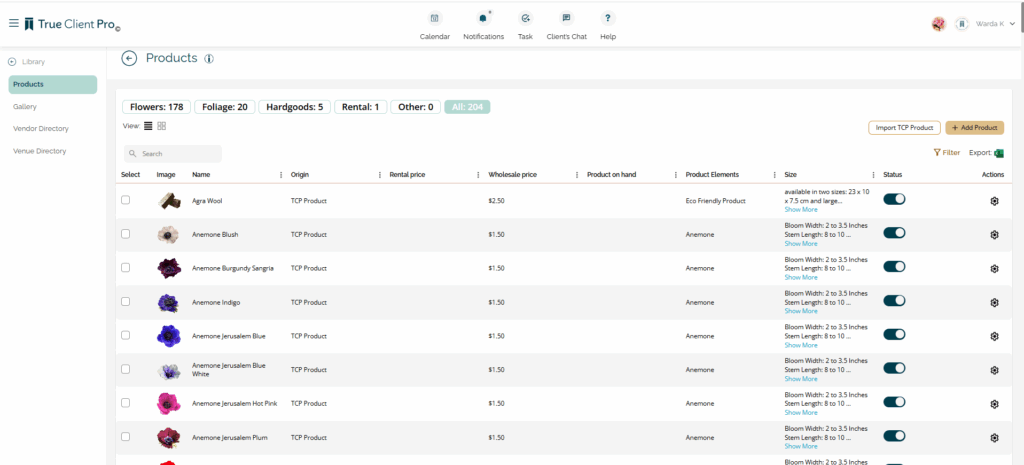Open the Notifications bell icon
The width and height of the screenshot is (1024, 465).
[483, 18]
